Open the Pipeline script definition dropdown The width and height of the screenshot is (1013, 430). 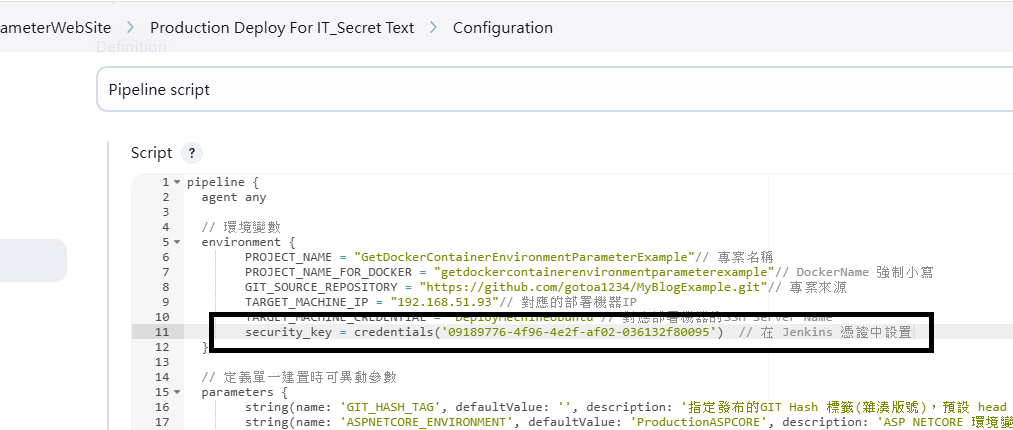[x=554, y=89]
